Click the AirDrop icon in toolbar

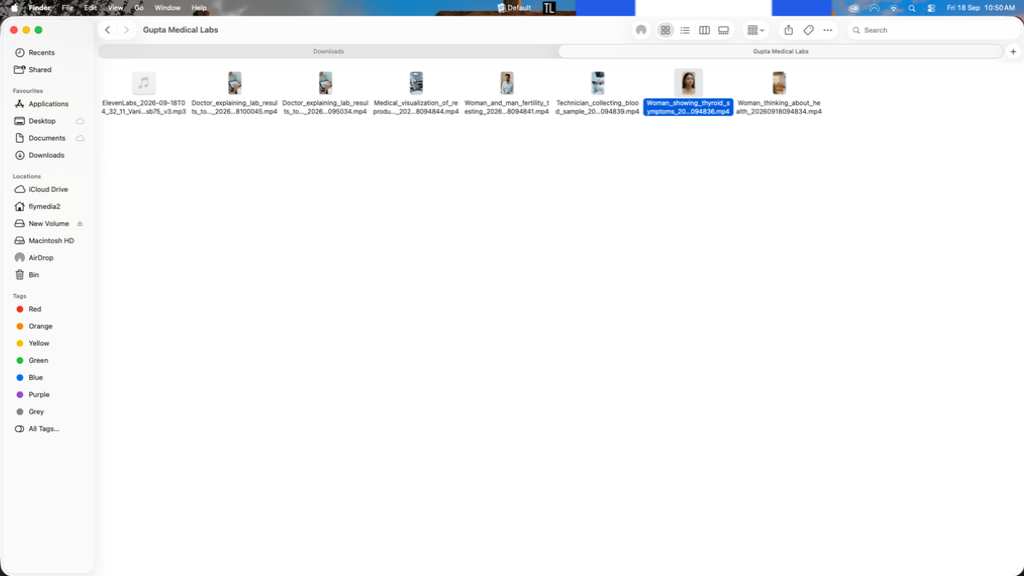click(641, 30)
